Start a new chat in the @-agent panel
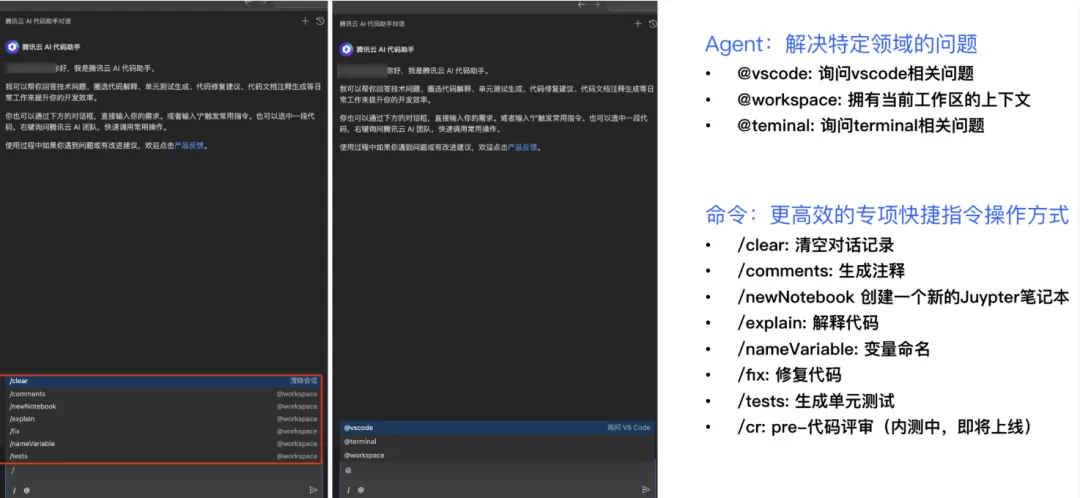1080x498 pixels. [x=637, y=23]
